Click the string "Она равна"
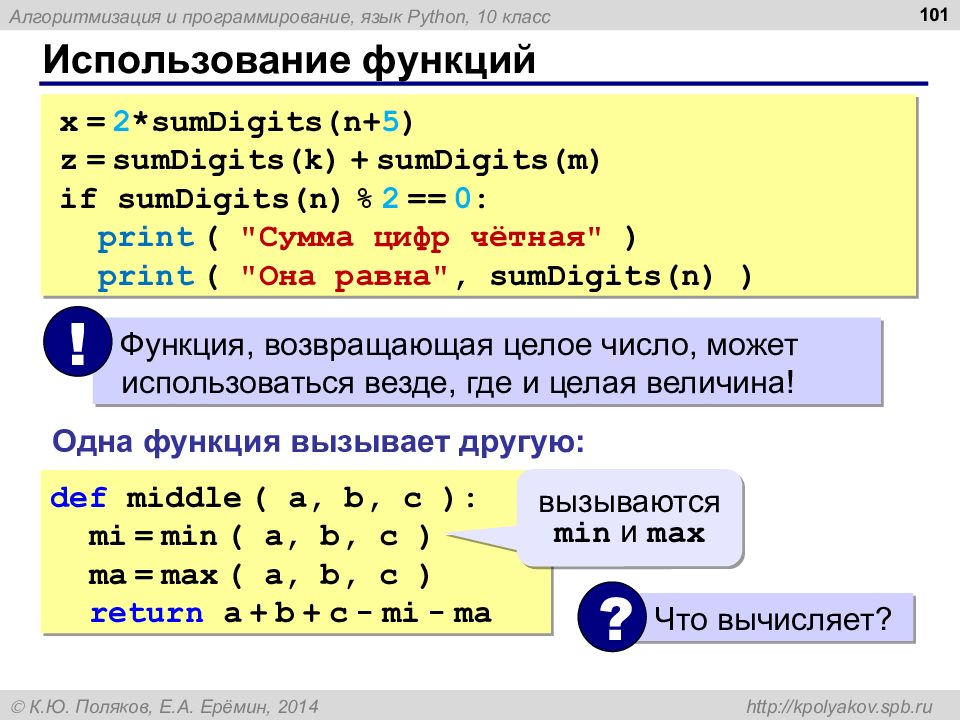Viewport: 960px width, 720px height. 345,276
